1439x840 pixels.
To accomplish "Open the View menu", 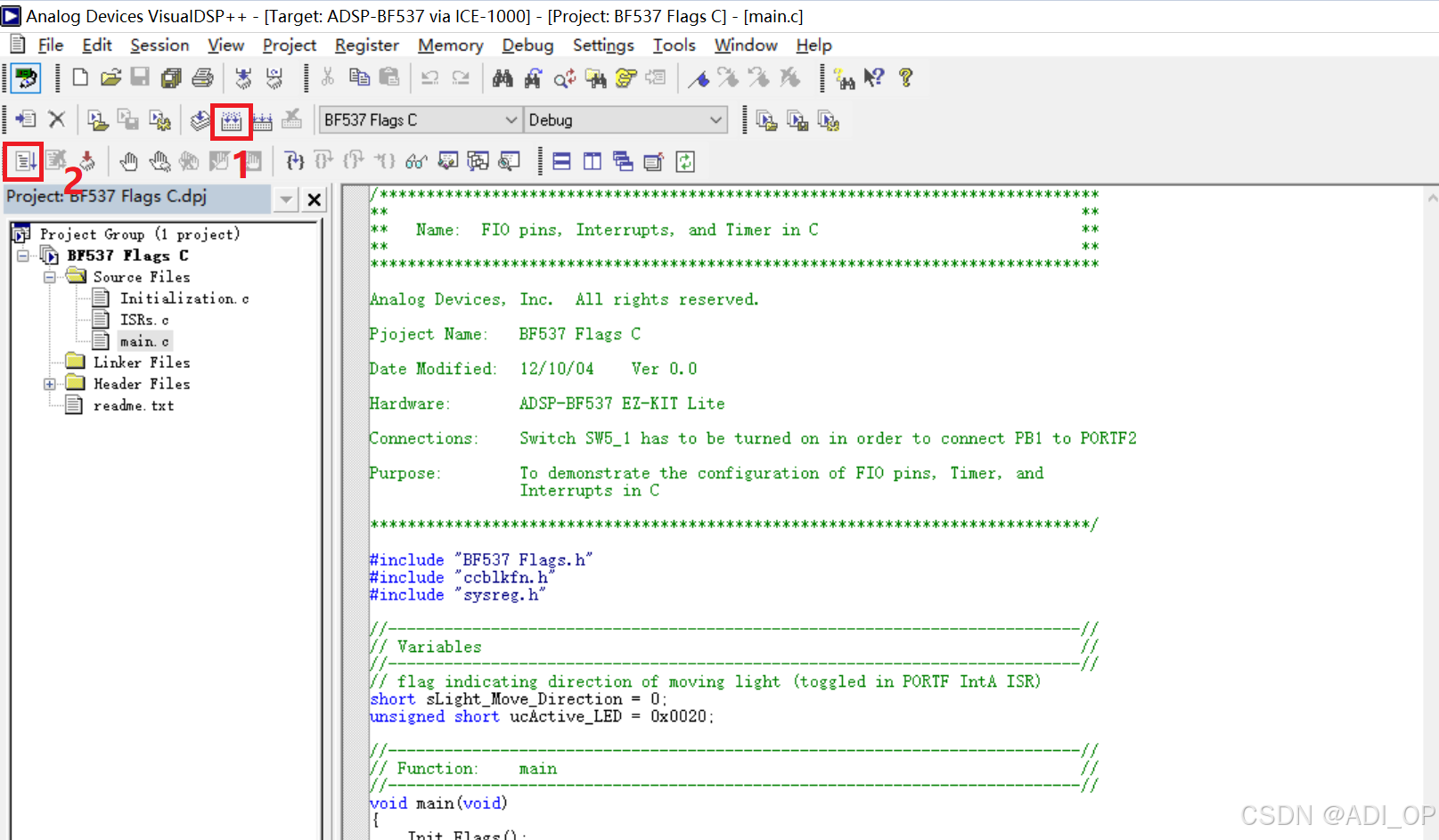I will coord(225,45).
